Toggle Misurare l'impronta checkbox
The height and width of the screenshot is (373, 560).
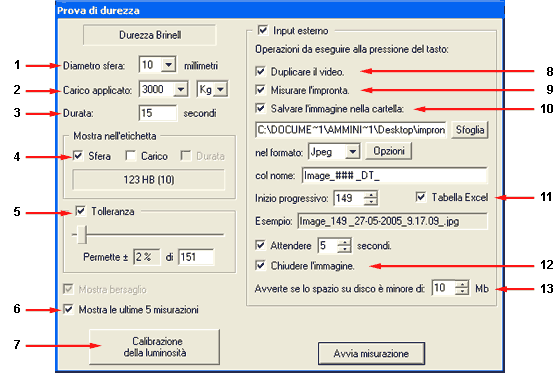(260, 90)
